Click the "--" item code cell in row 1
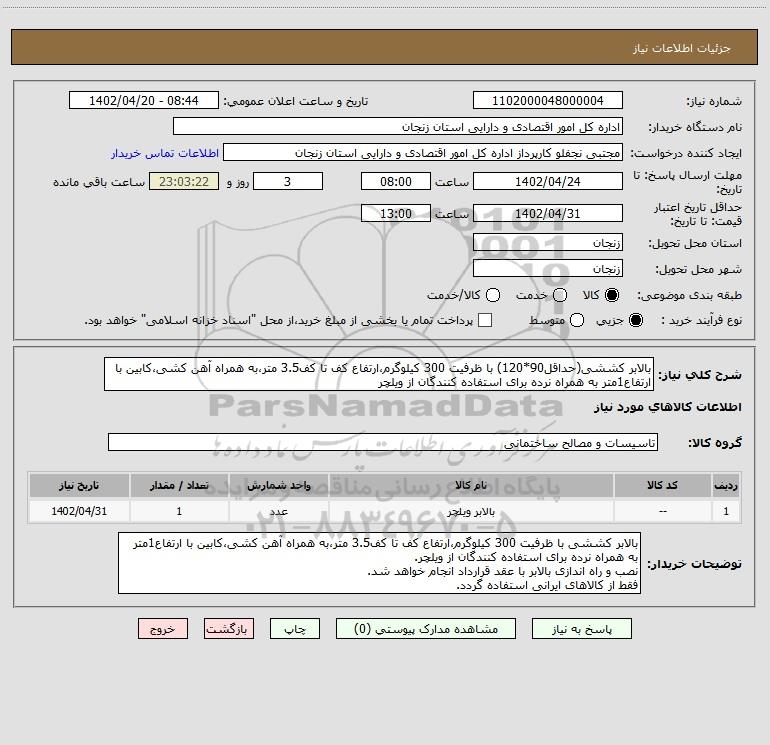Image resolution: width=770 pixels, height=745 pixels. [662, 512]
